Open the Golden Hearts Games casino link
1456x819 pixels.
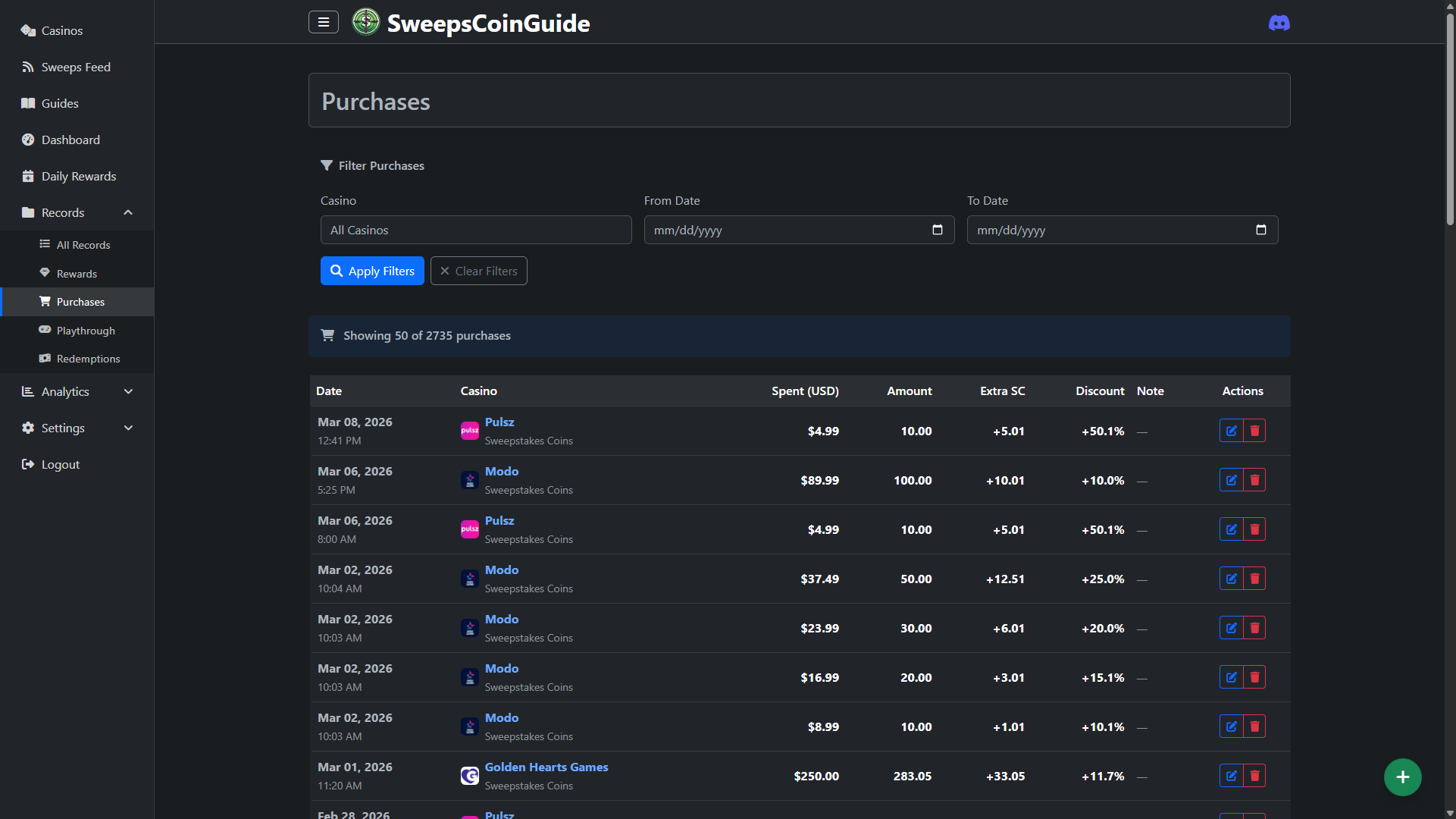point(546,767)
